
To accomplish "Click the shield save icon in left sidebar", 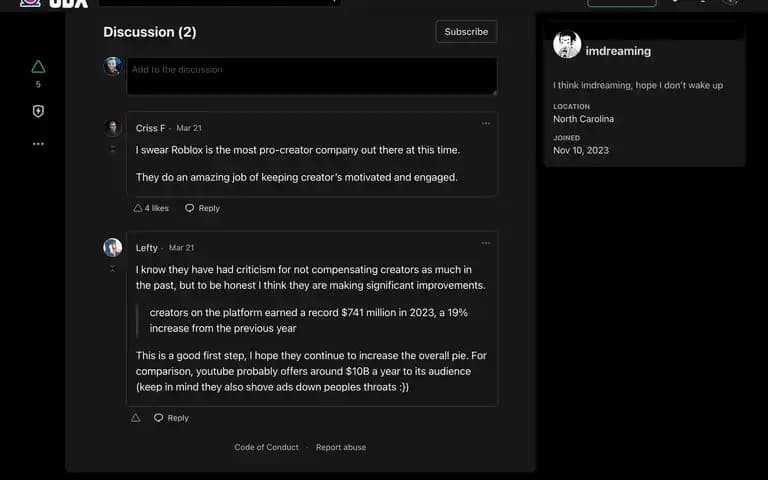I will (x=38, y=111).
